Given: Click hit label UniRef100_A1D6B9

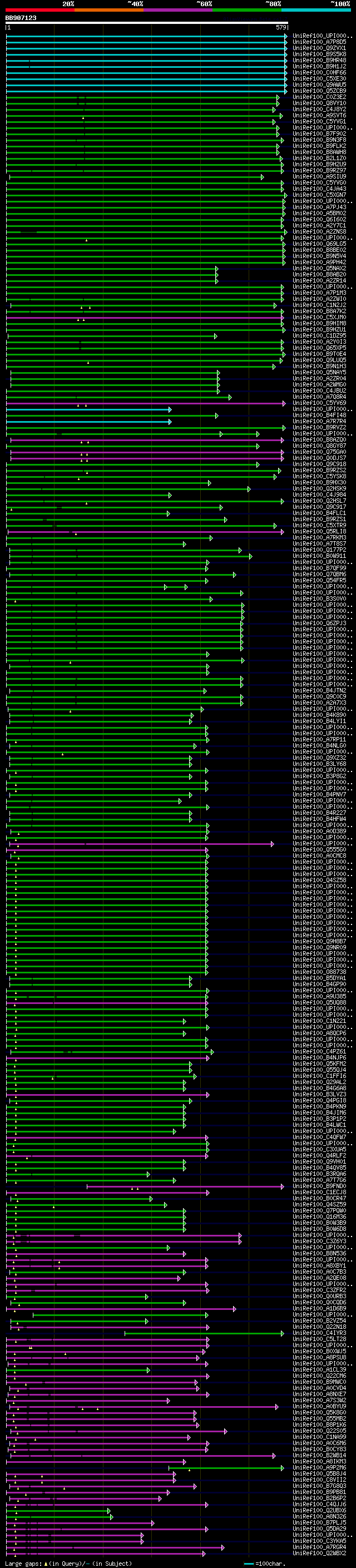Looking at the screenshot, I should click(x=319, y=1308).
